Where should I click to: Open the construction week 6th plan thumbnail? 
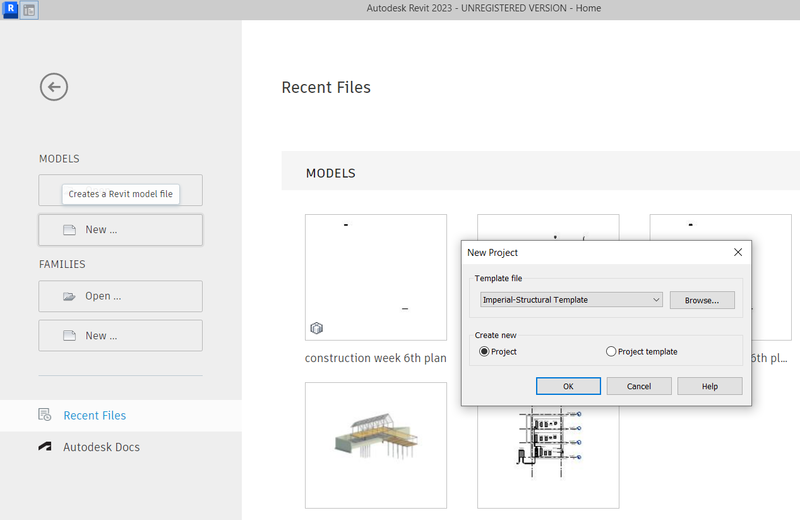click(x=376, y=277)
